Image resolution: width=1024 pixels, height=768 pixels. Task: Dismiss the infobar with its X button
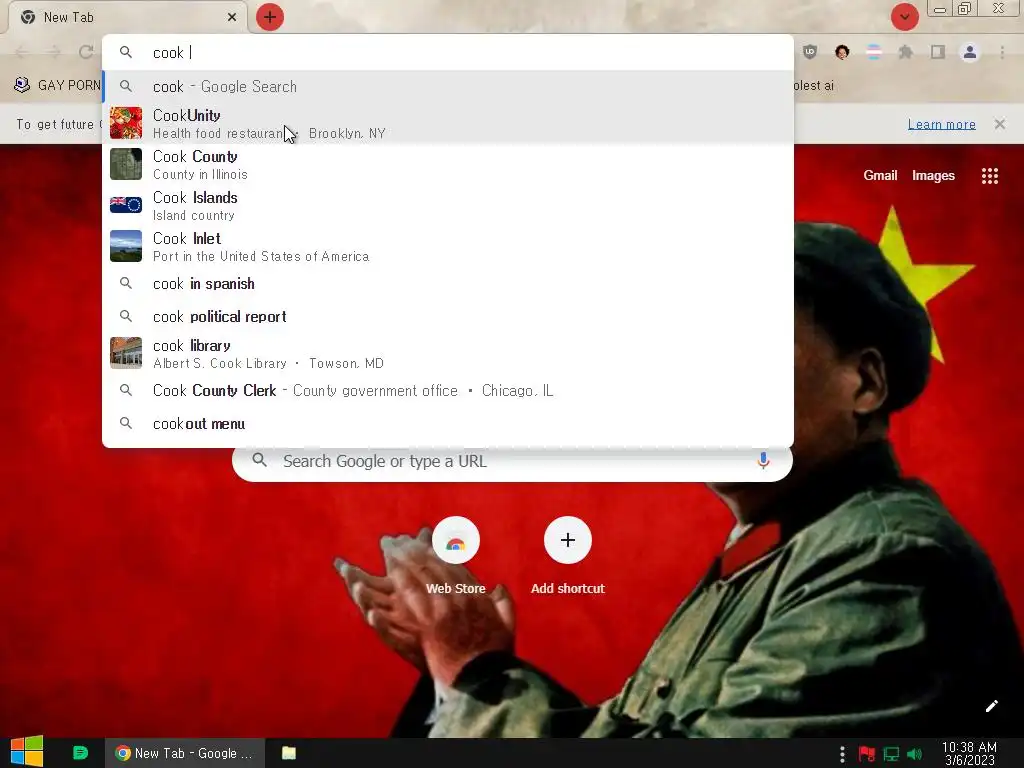(1000, 124)
